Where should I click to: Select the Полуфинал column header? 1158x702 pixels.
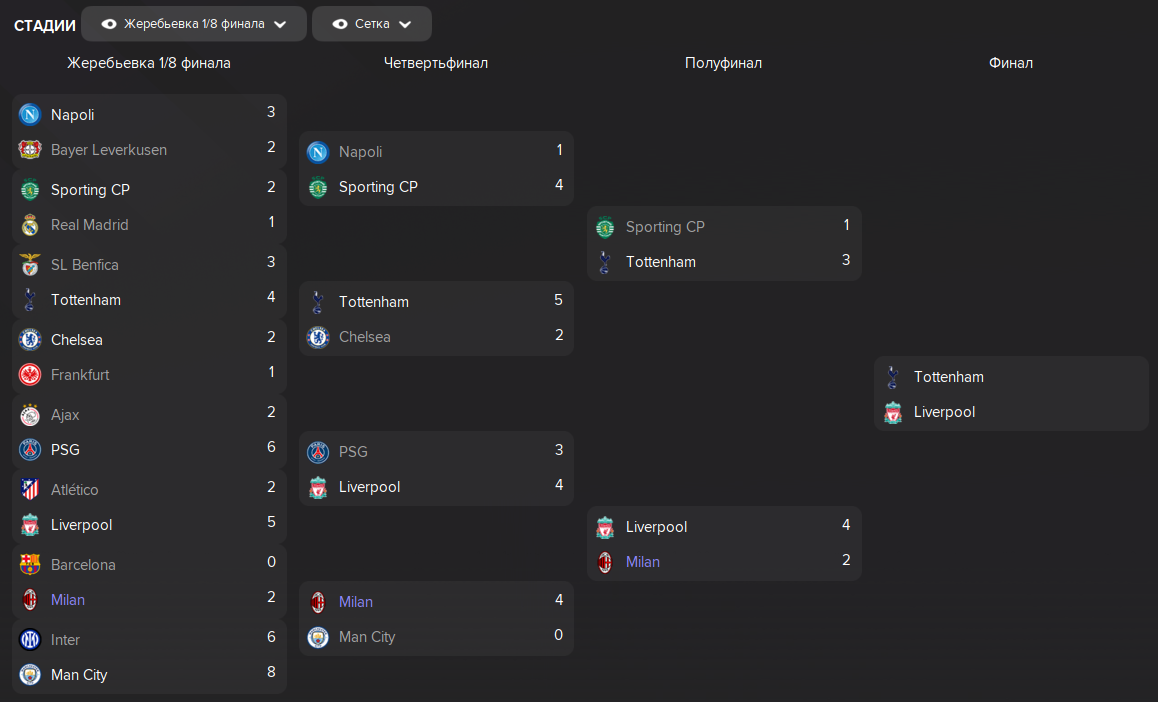(x=723, y=63)
